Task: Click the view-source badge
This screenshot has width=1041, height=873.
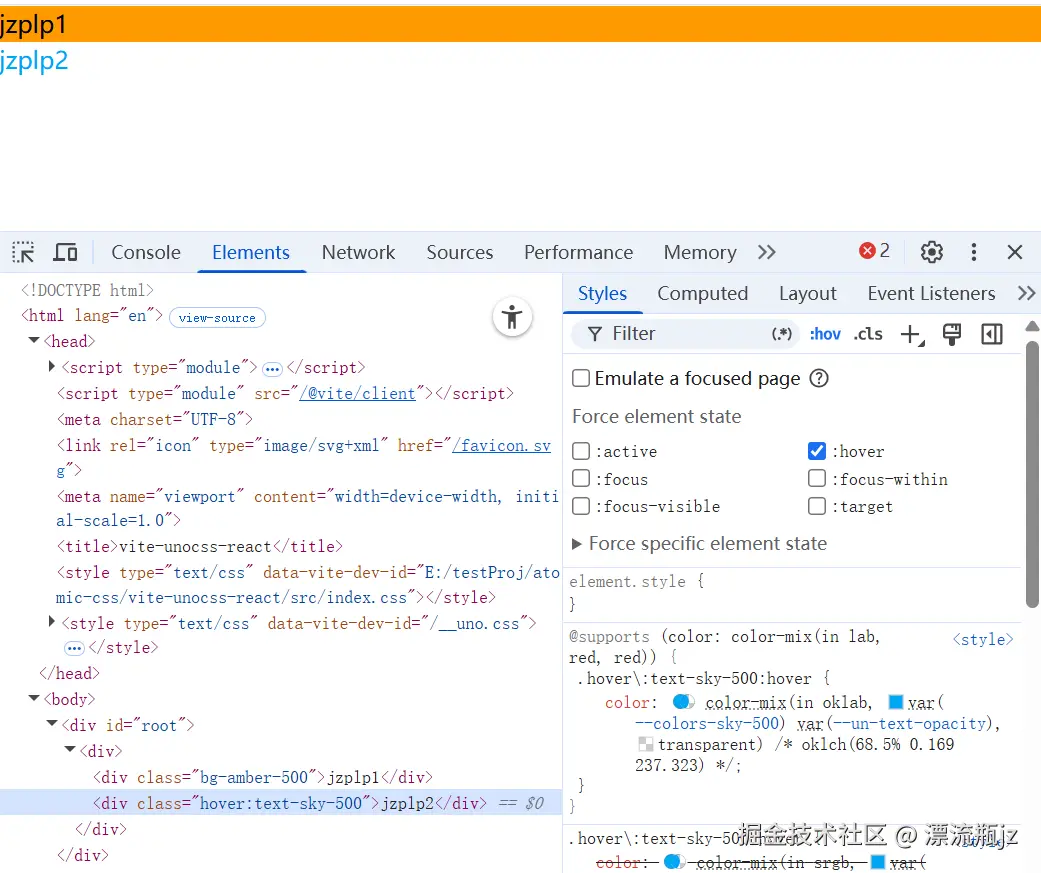Action: coord(217,317)
